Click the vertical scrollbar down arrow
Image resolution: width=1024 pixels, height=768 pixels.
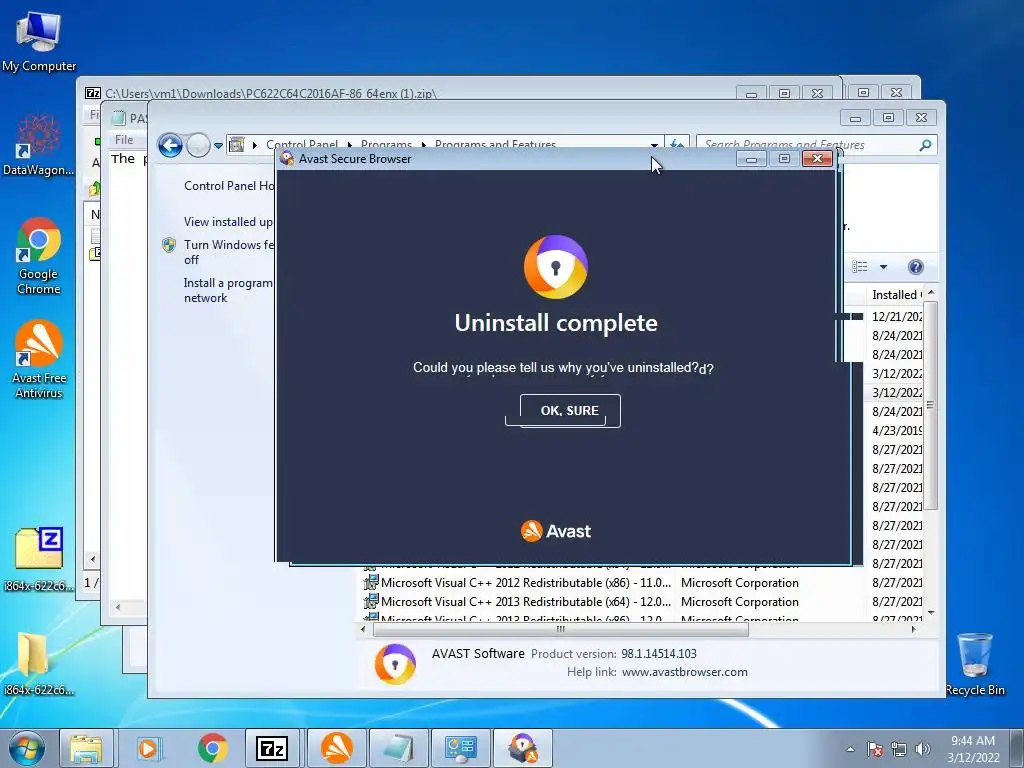pyautogui.click(x=931, y=613)
